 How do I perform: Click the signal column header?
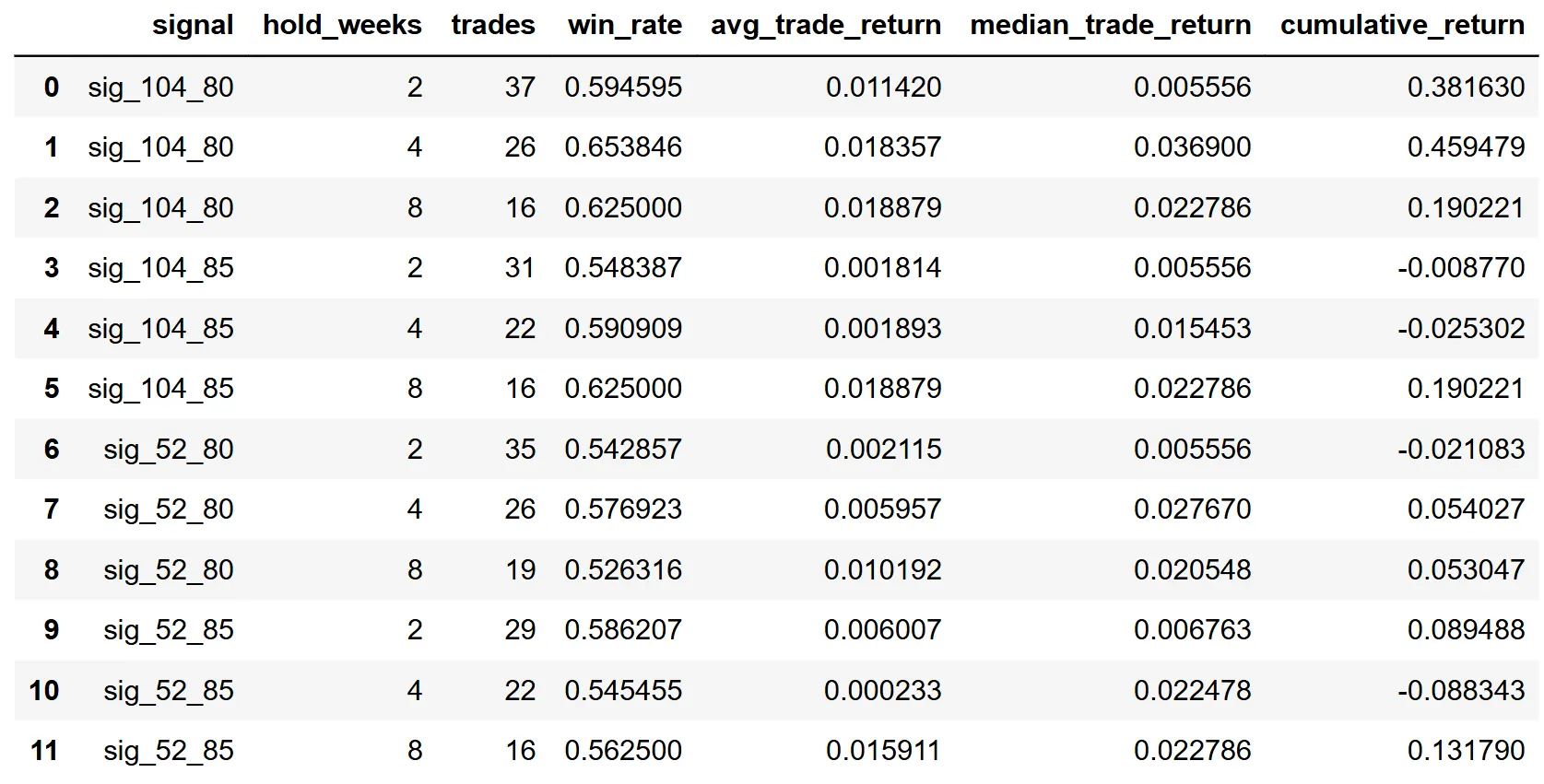coord(193,25)
